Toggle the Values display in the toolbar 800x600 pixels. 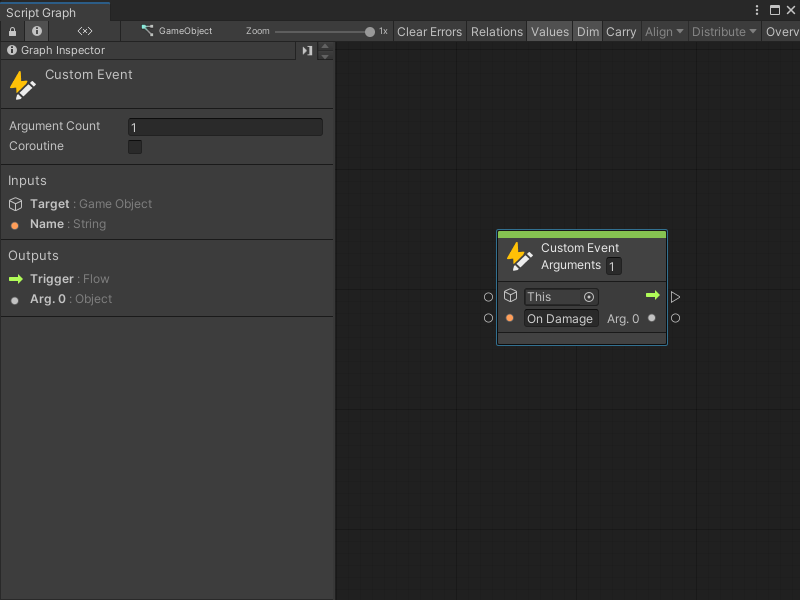pos(549,31)
